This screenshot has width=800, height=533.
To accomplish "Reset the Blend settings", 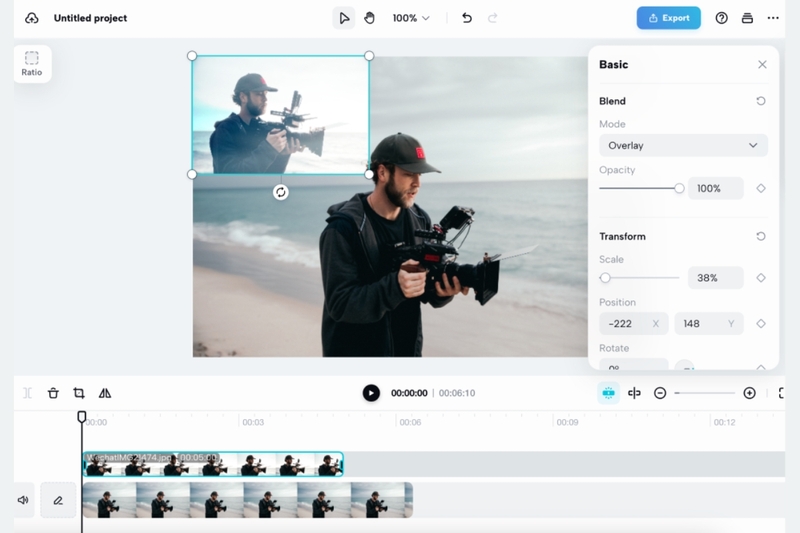I will [x=761, y=101].
